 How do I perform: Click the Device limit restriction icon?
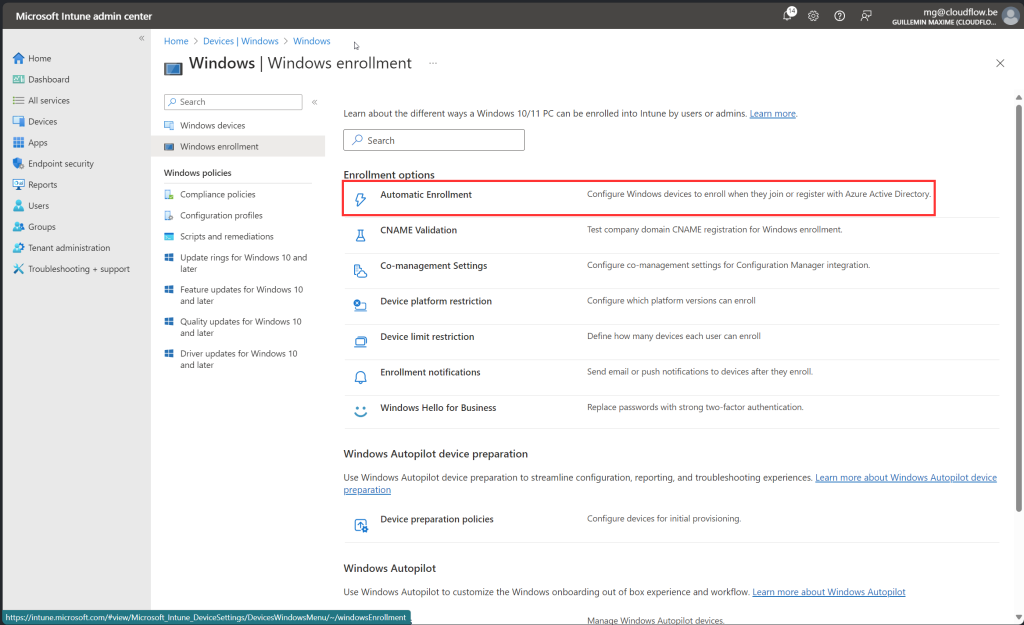point(360,342)
